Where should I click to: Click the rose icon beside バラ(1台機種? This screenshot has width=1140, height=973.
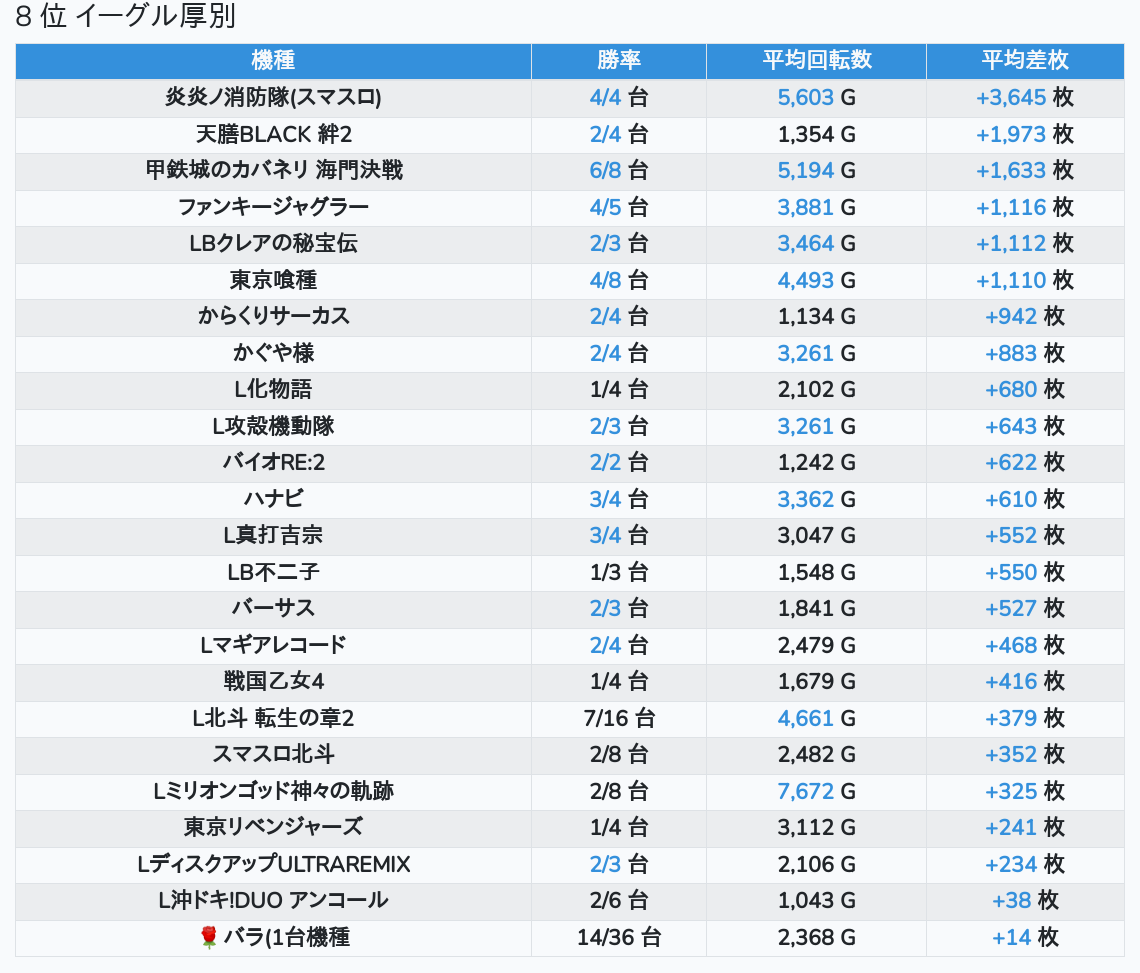tap(209, 937)
